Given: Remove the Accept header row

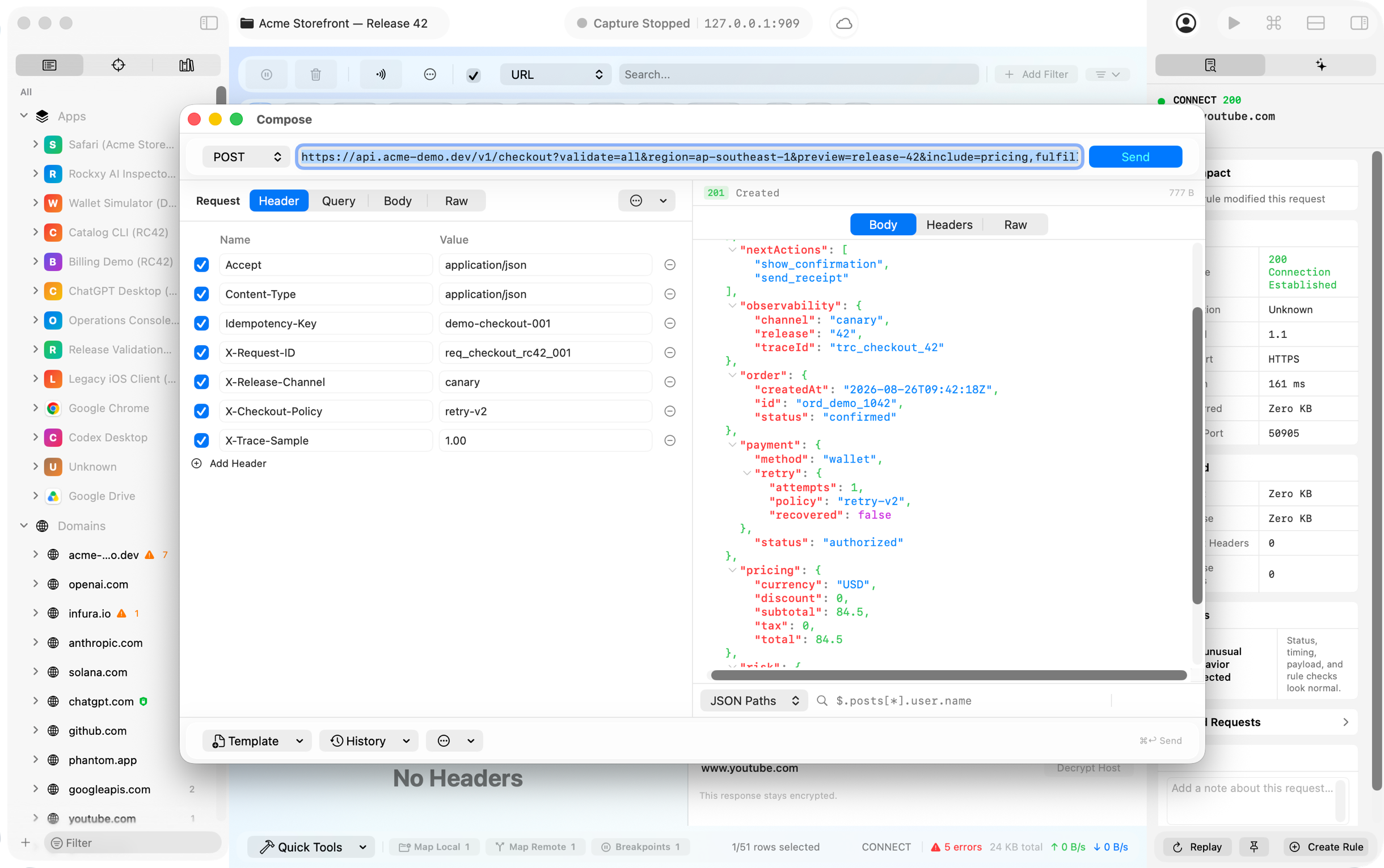Looking at the screenshot, I should pos(670,265).
